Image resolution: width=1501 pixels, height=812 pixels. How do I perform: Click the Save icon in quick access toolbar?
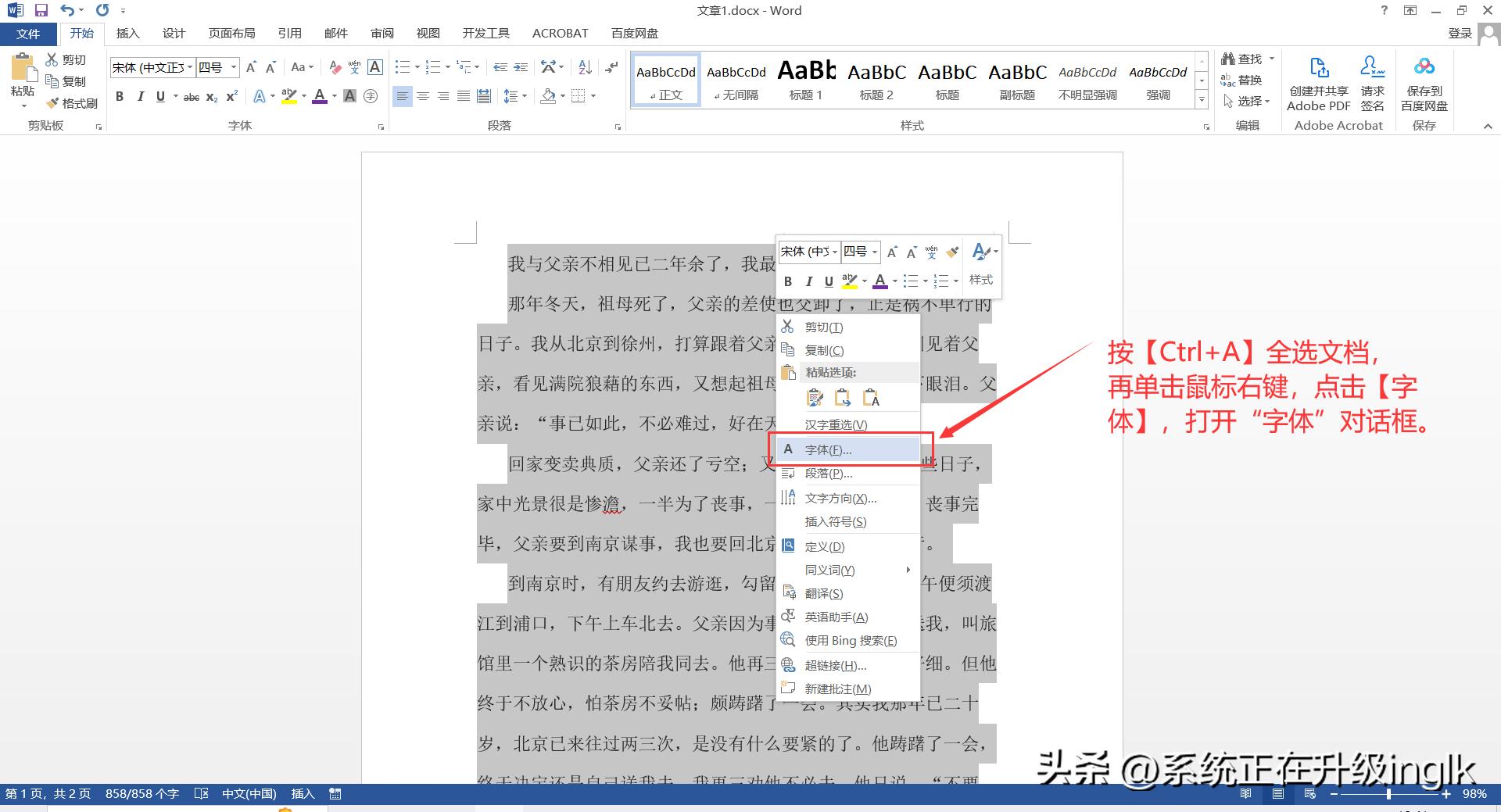pyautogui.click(x=41, y=10)
